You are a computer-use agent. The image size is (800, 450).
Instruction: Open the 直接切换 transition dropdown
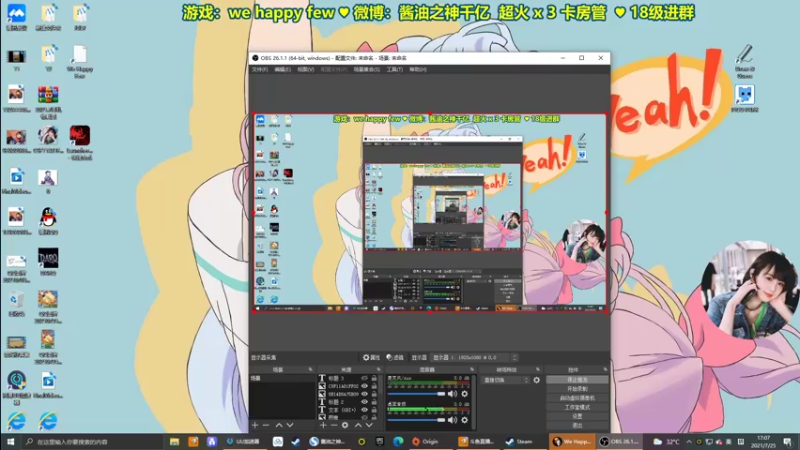[x=505, y=380]
